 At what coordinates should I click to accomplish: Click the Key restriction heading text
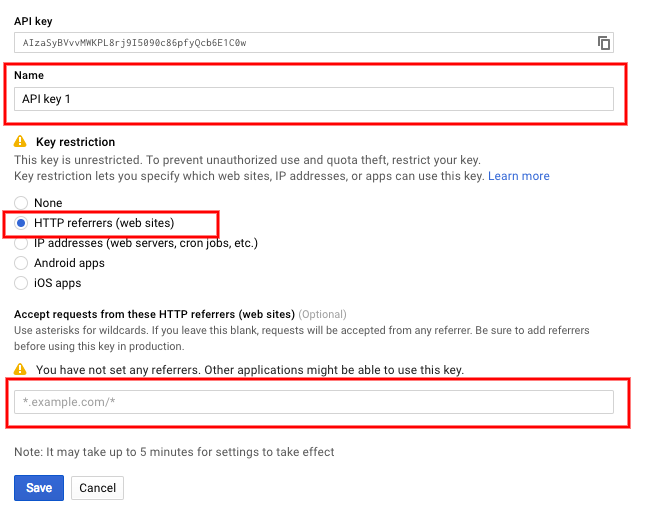pos(75,142)
